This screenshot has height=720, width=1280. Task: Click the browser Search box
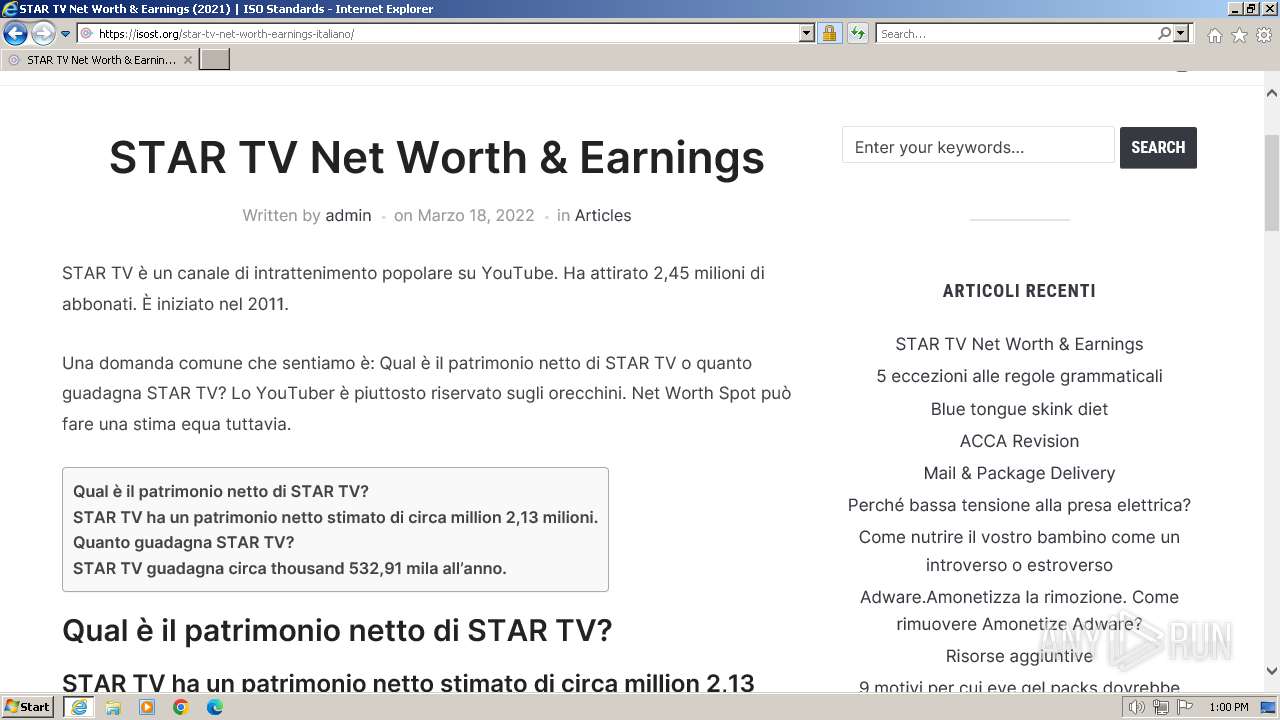coord(1016,34)
